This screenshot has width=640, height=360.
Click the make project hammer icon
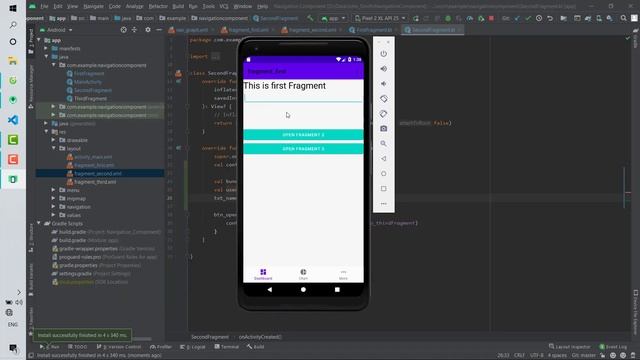(x=310, y=18)
